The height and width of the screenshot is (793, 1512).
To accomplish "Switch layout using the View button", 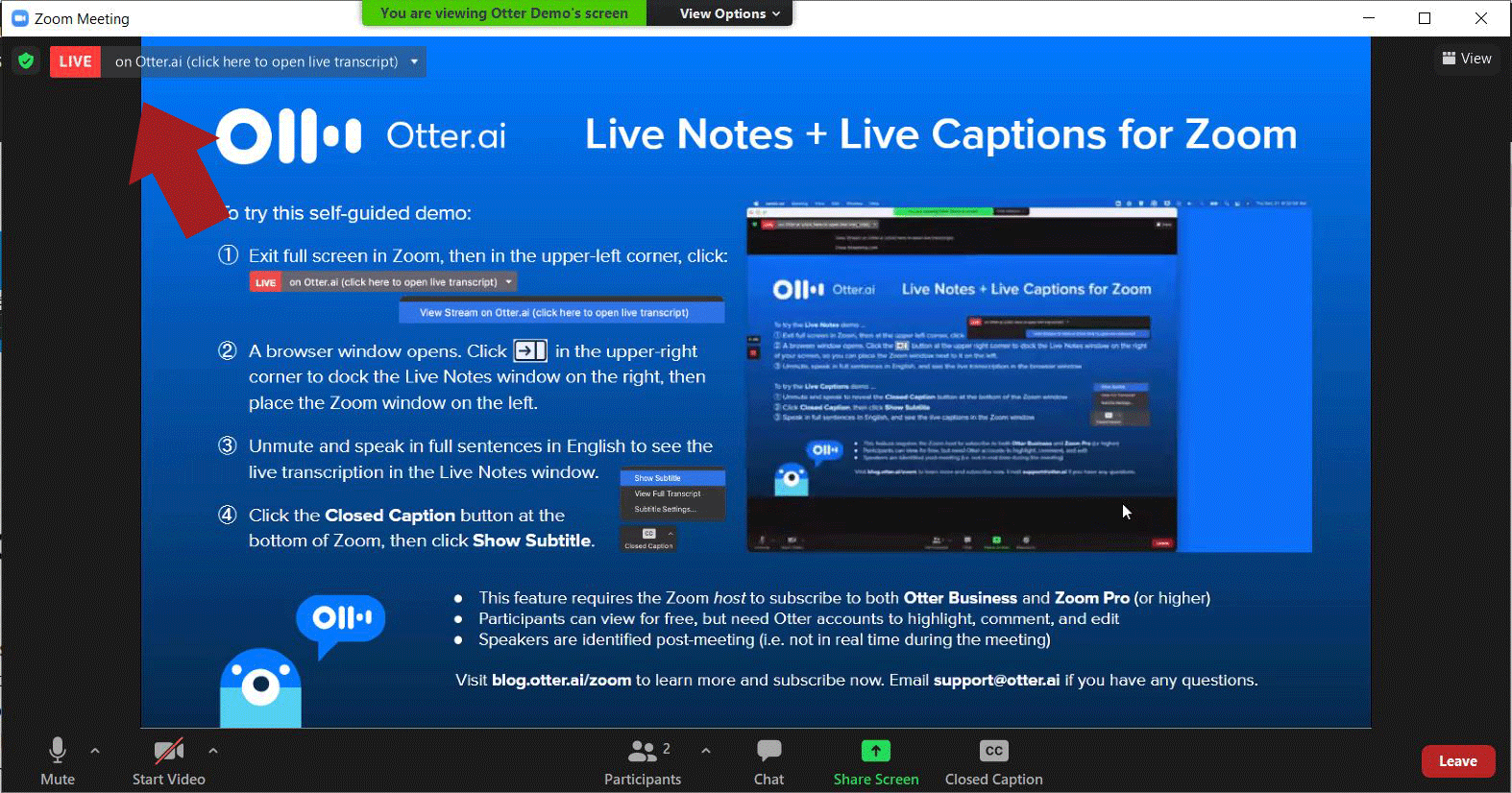I will [x=1466, y=59].
